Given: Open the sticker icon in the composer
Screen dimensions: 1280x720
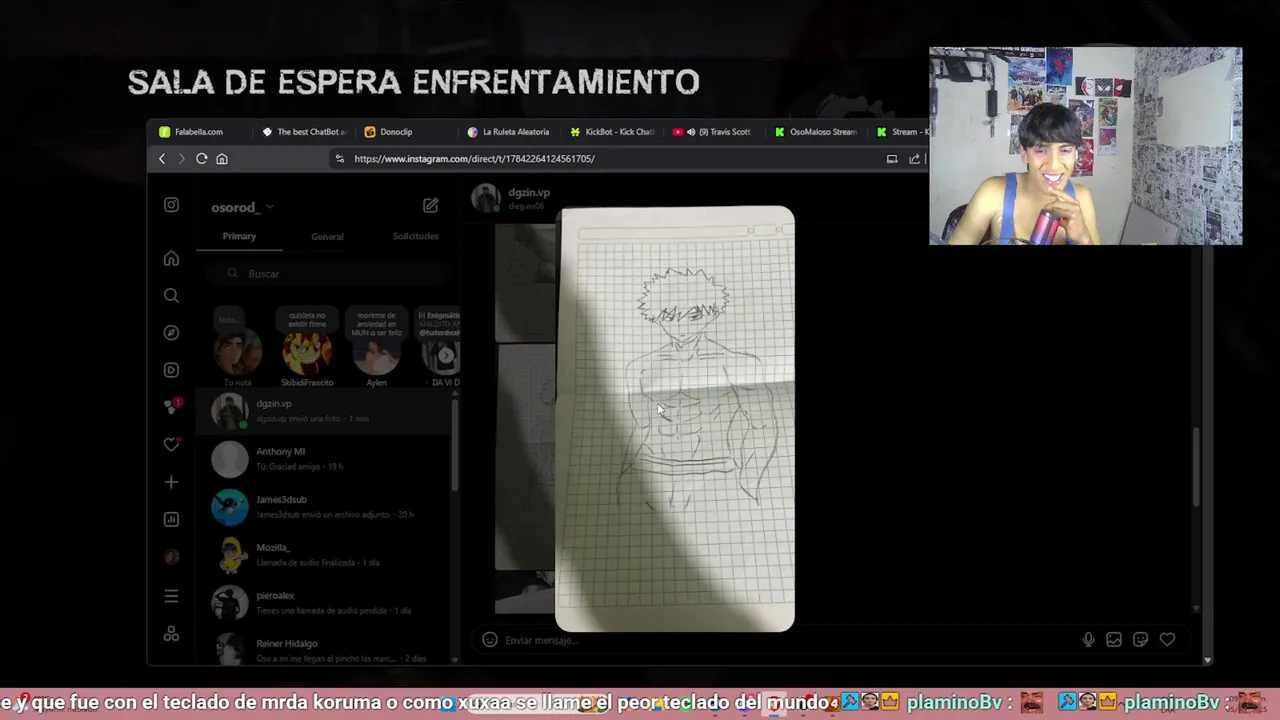Looking at the screenshot, I should coord(1140,640).
